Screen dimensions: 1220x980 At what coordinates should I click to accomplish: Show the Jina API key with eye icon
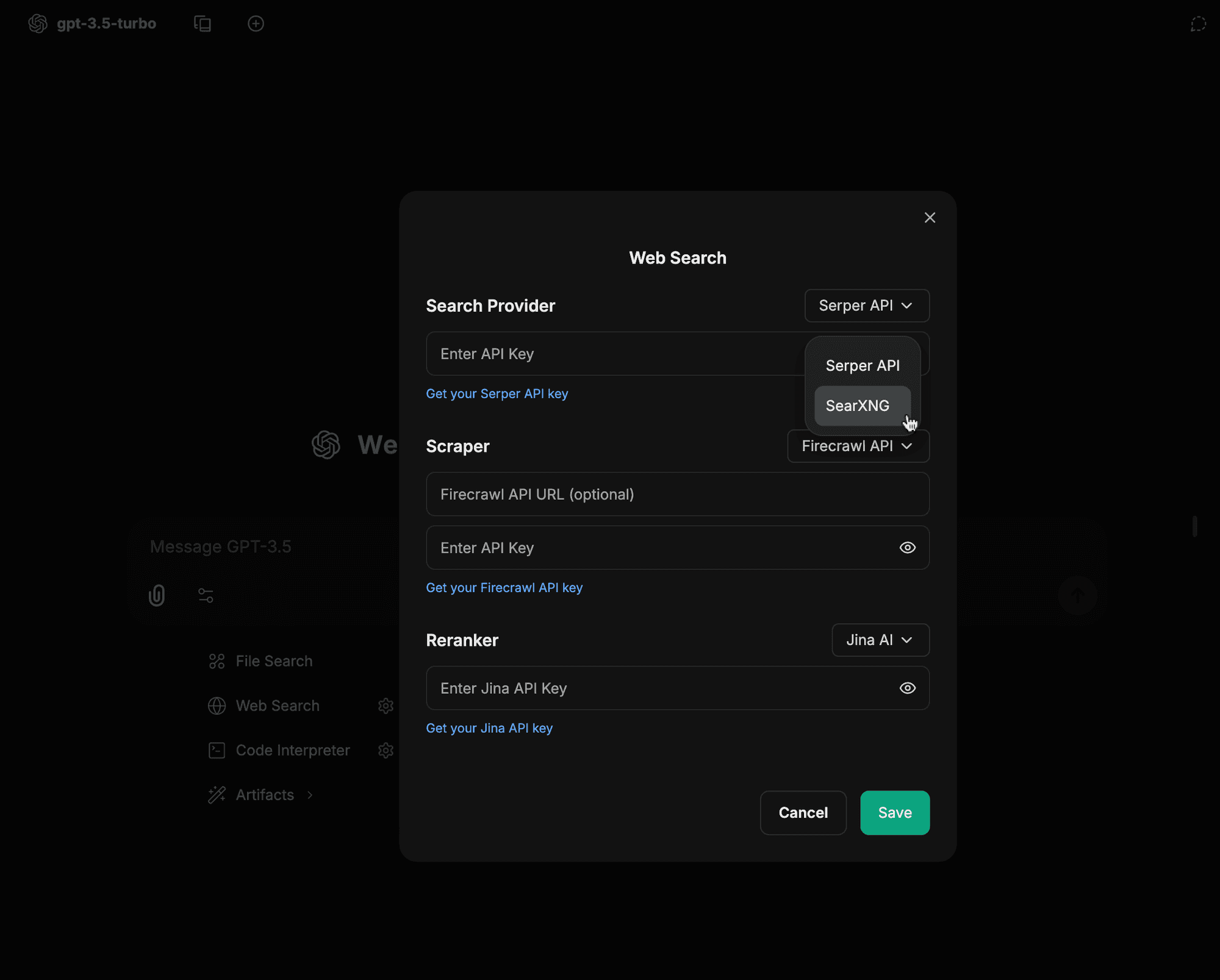908,688
